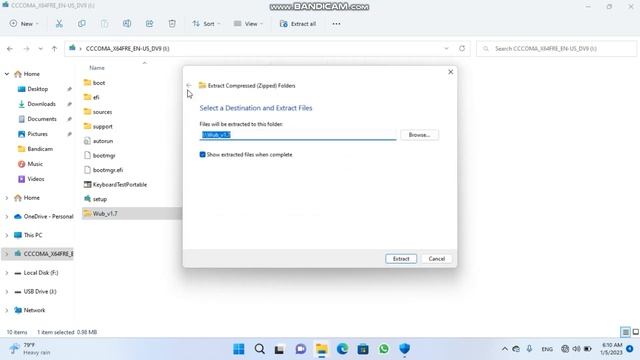Open Microsoft Edge from the taskbar
This screenshot has height=360, width=640.
click(342, 349)
